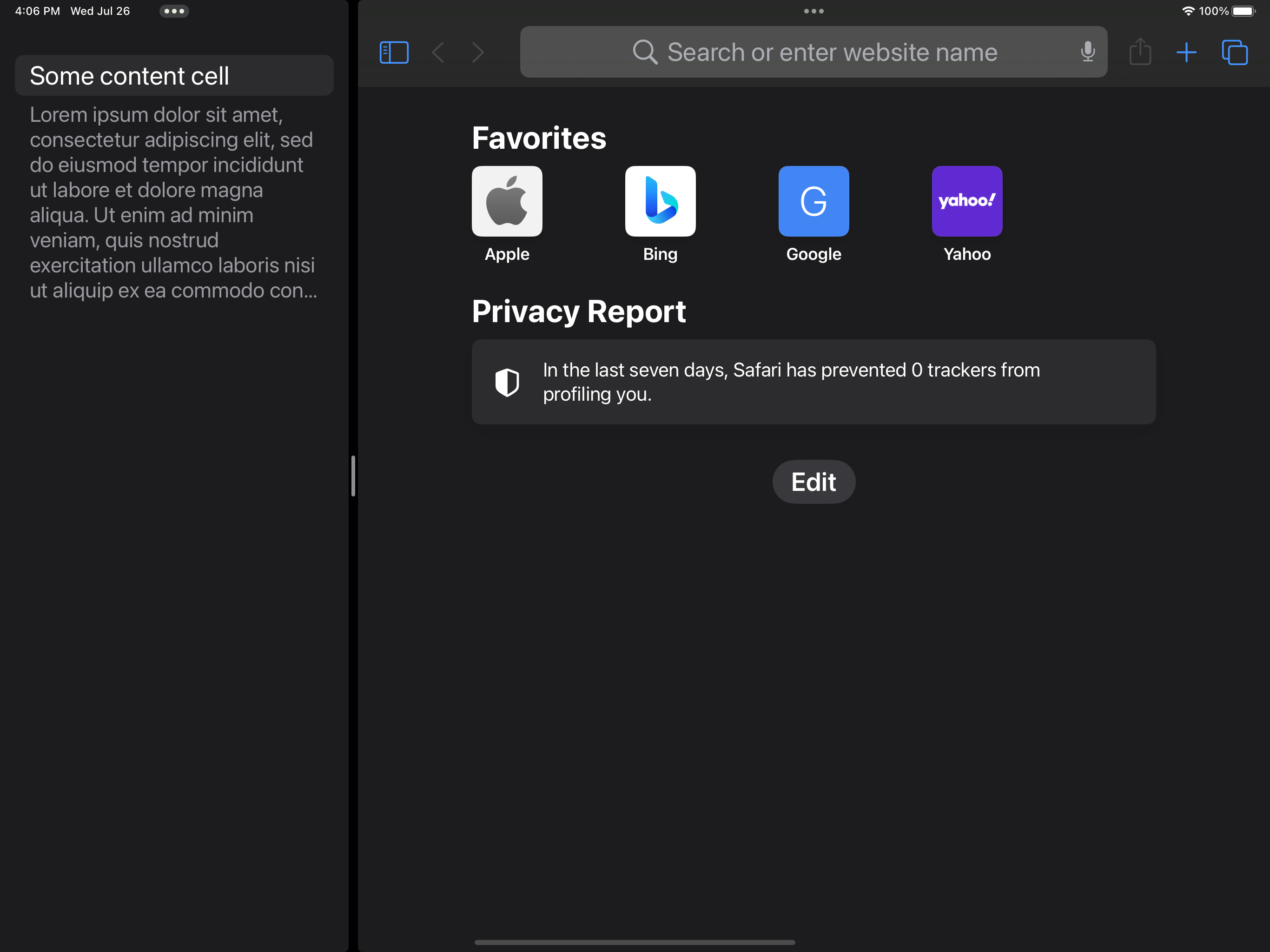Screen dimensions: 1270x952
Task: Open the Privacy Report tracker card
Action: [x=813, y=382]
